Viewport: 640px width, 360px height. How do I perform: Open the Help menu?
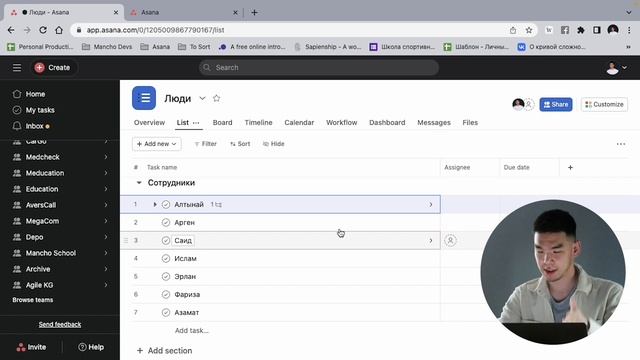click(x=91, y=347)
